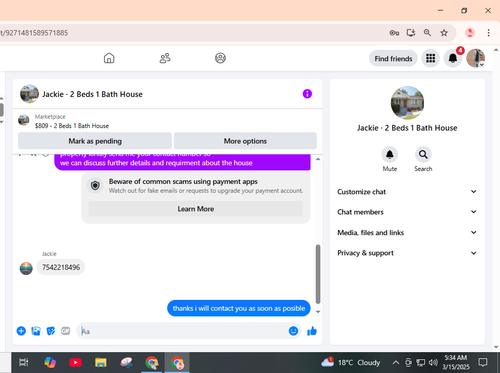This screenshot has height=373, width=500.
Task: Click the first Chrome taskbar icon
Action: [152, 362]
